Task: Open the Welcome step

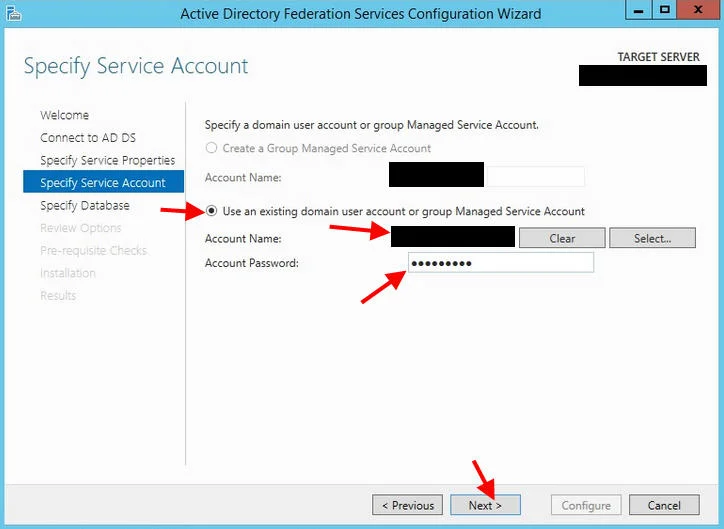Action: pos(64,115)
